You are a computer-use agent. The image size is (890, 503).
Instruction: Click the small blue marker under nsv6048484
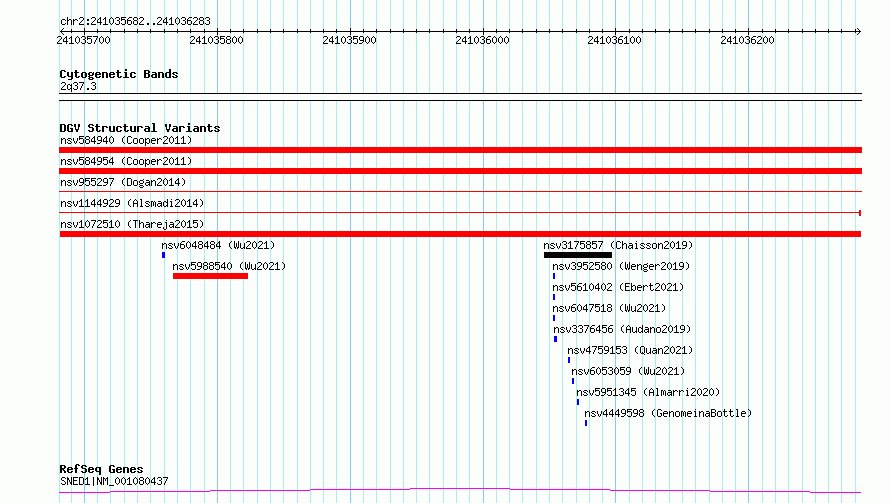point(163,255)
